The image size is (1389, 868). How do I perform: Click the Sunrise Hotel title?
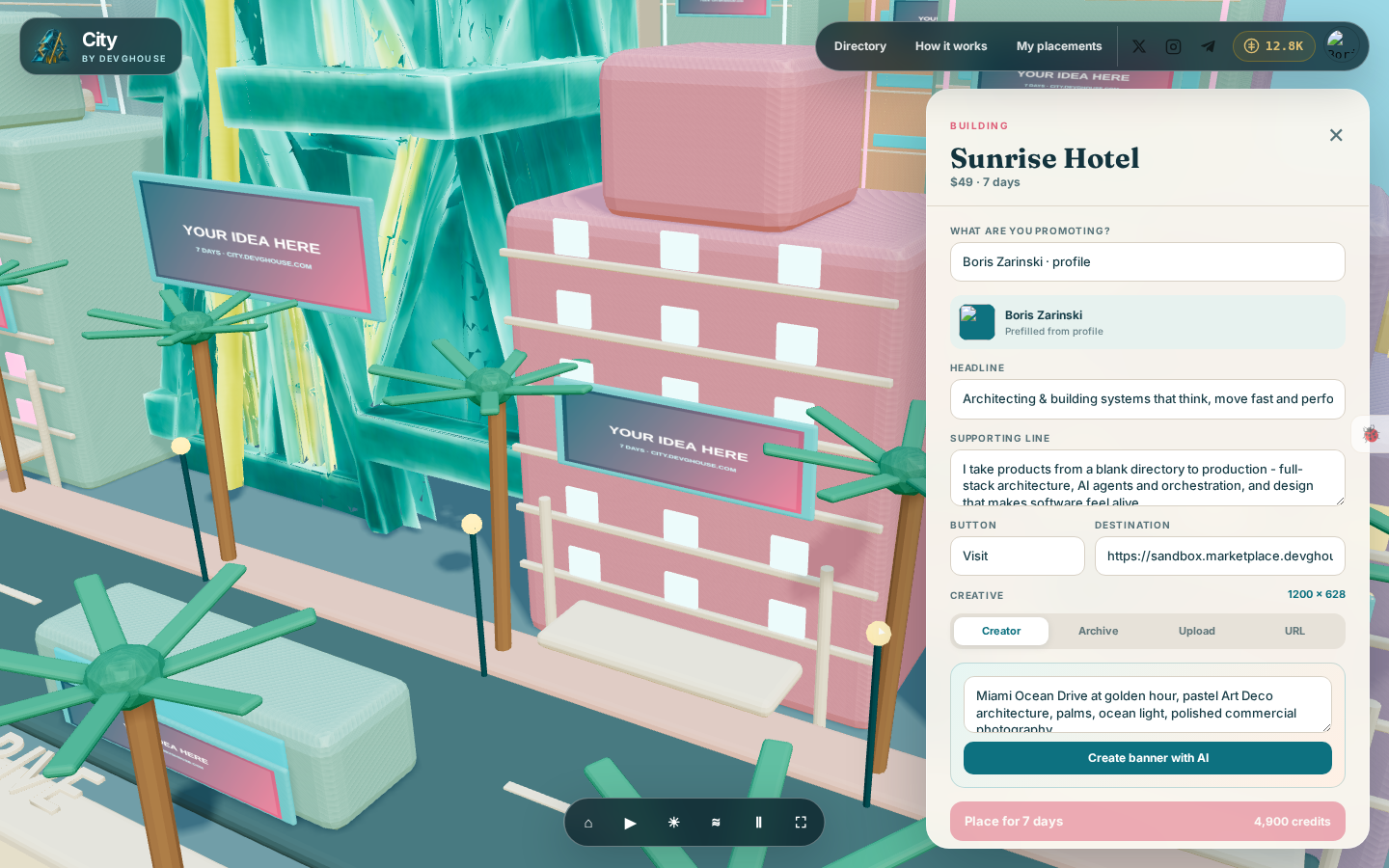click(x=1045, y=158)
